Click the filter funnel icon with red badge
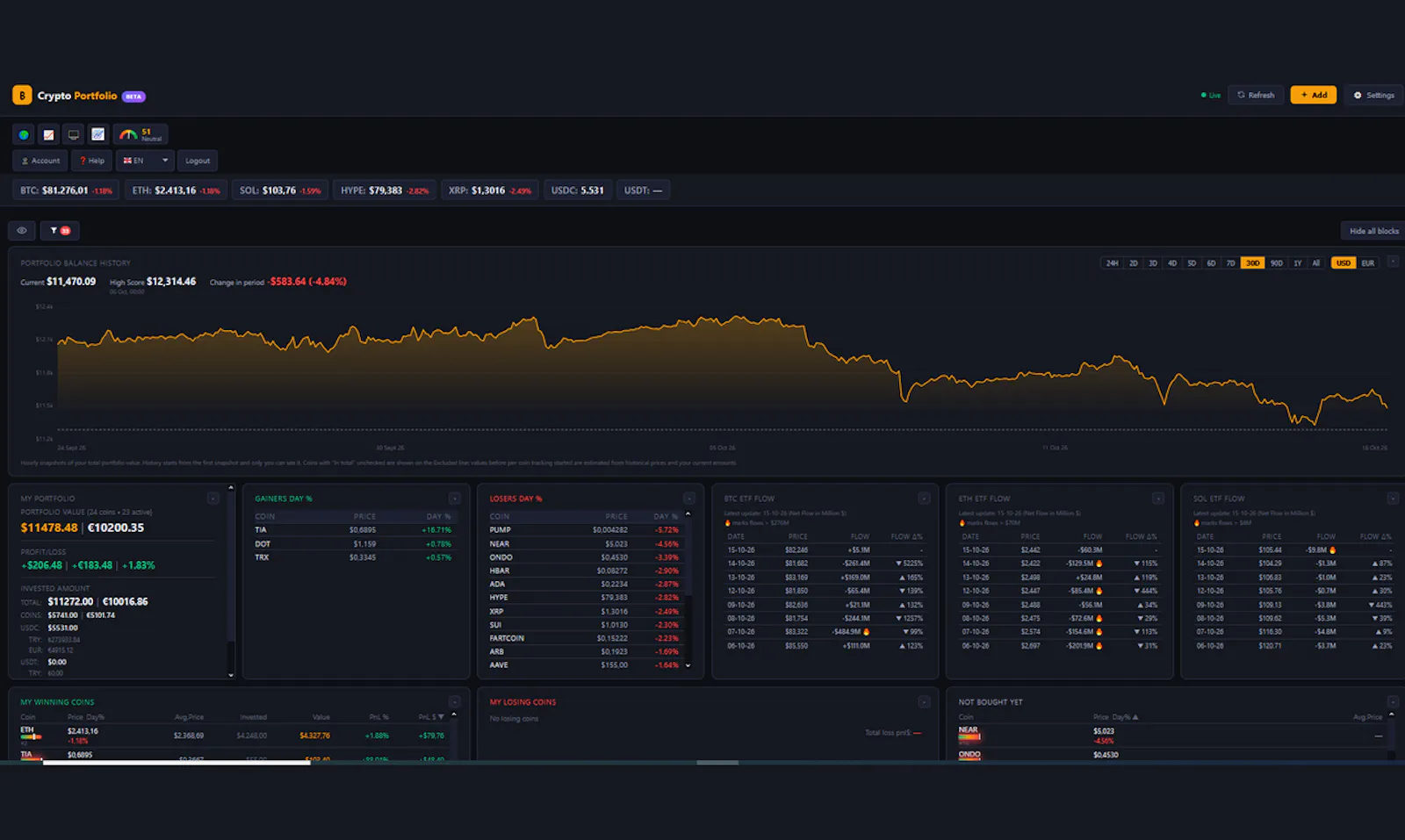This screenshot has height=840, width=1405. point(60,231)
